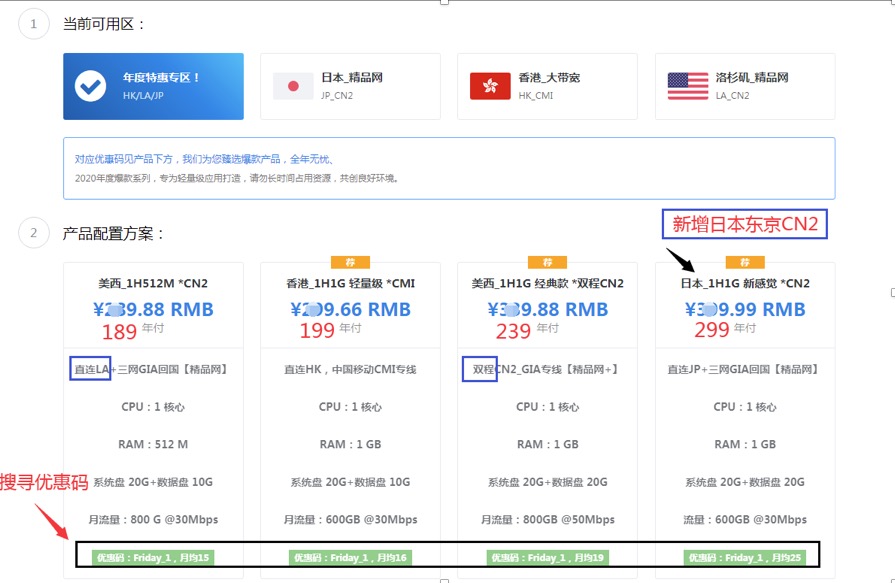Choose the 香港_大带宽 HK_CMI region
The height and width of the screenshot is (583, 895).
(x=547, y=86)
